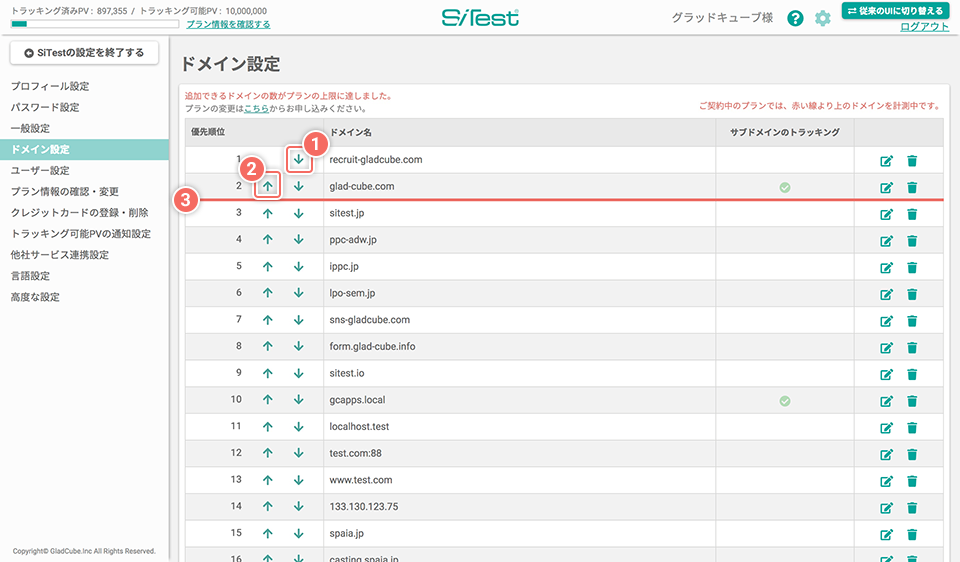Image resolution: width=960 pixels, height=562 pixels.
Task: Delete the sitest.jp domain
Action: [x=912, y=214]
